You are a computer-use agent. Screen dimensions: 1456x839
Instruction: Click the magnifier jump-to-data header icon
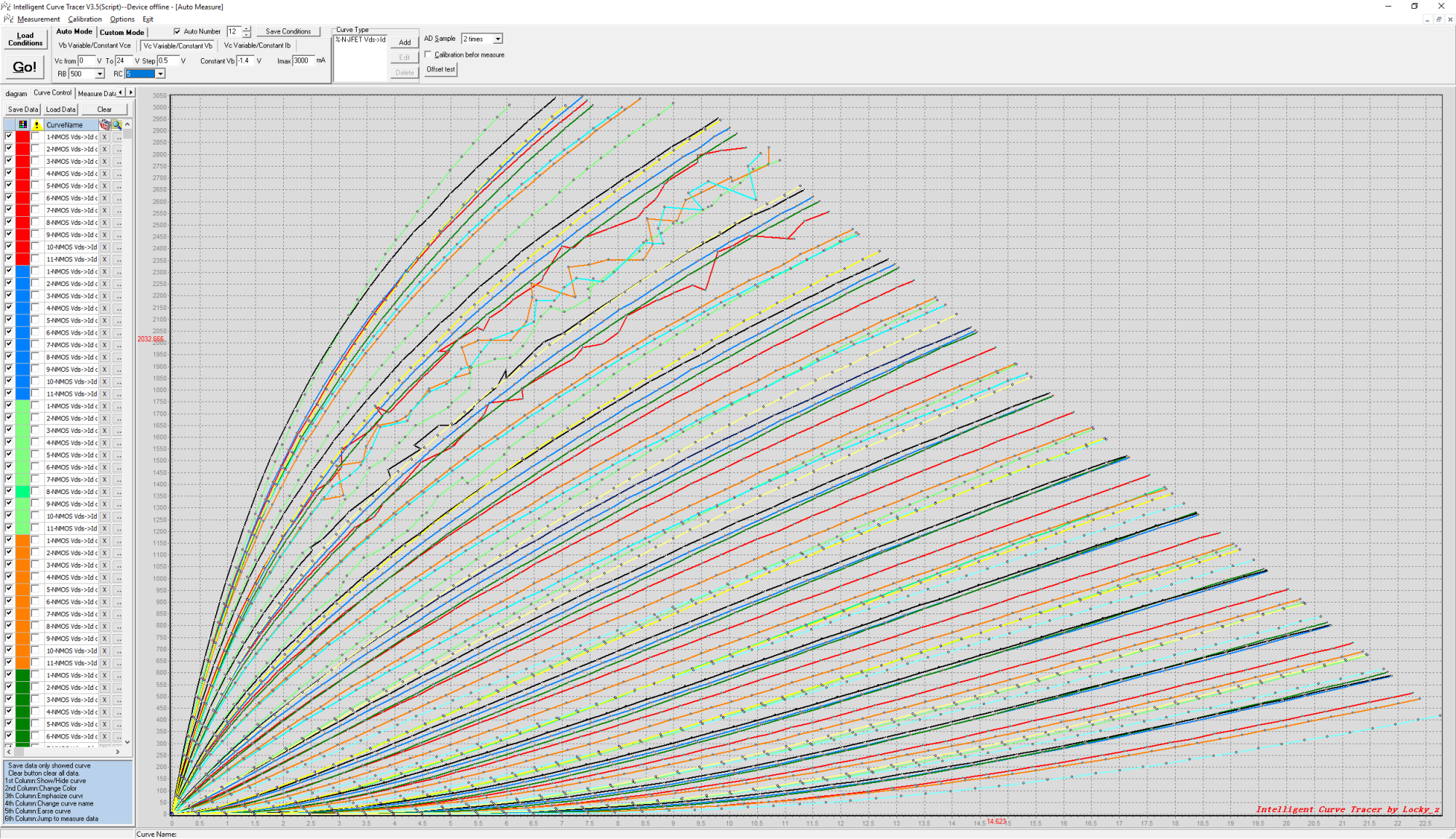pos(116,124)
